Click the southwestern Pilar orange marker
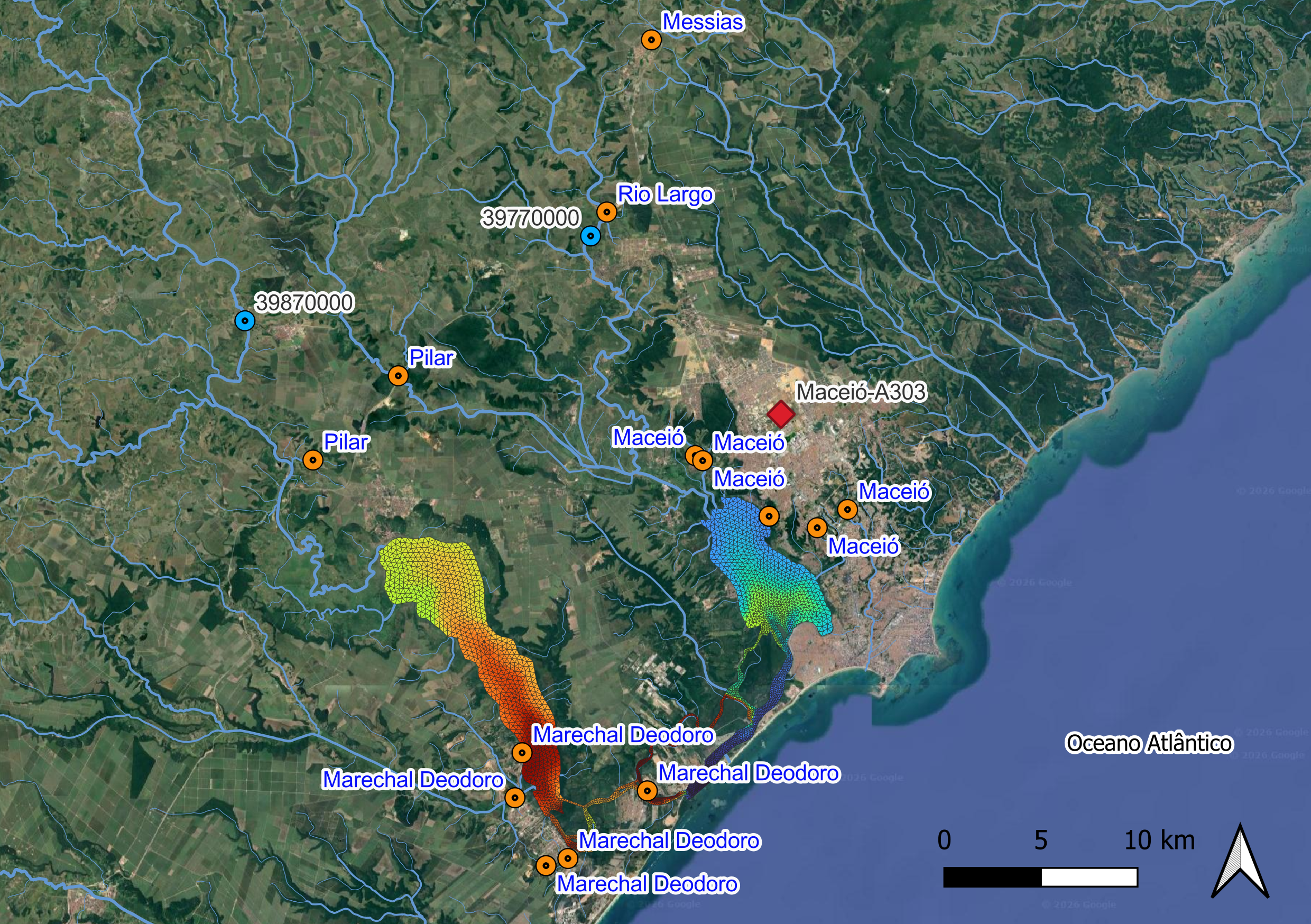 click(x=312, y=460)
